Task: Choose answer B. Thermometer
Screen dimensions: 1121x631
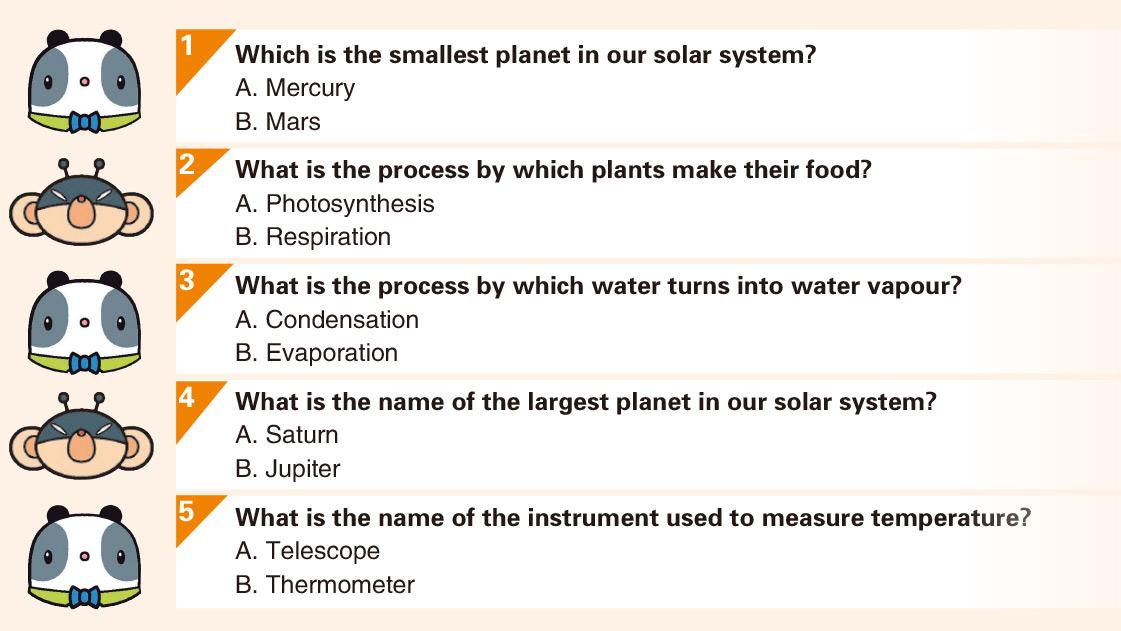Action: tap(325, 585)
